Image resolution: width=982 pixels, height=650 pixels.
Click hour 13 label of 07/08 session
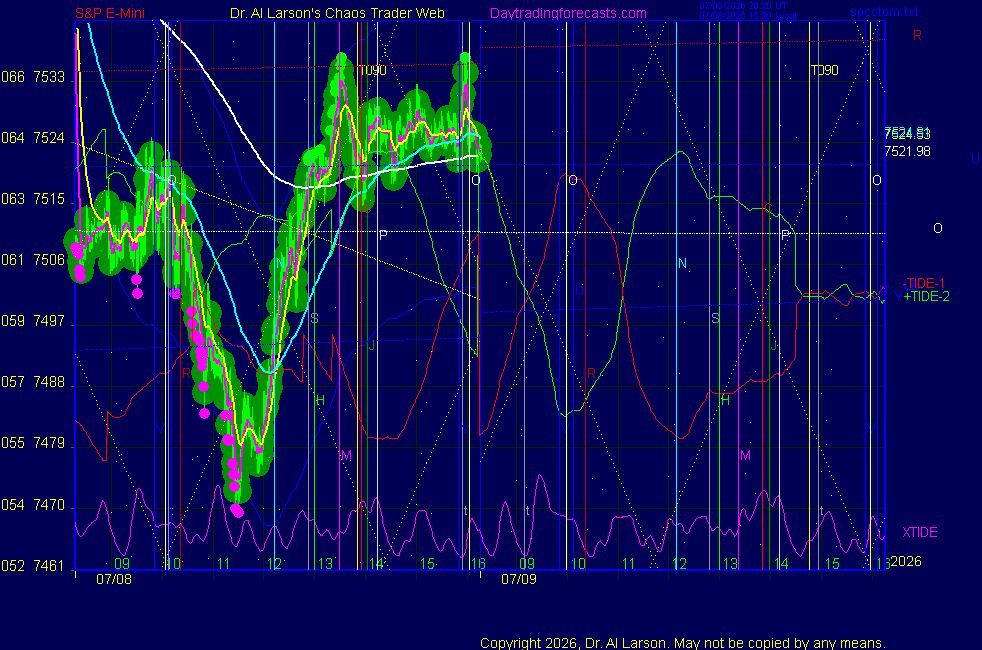[x=325, y=564]
